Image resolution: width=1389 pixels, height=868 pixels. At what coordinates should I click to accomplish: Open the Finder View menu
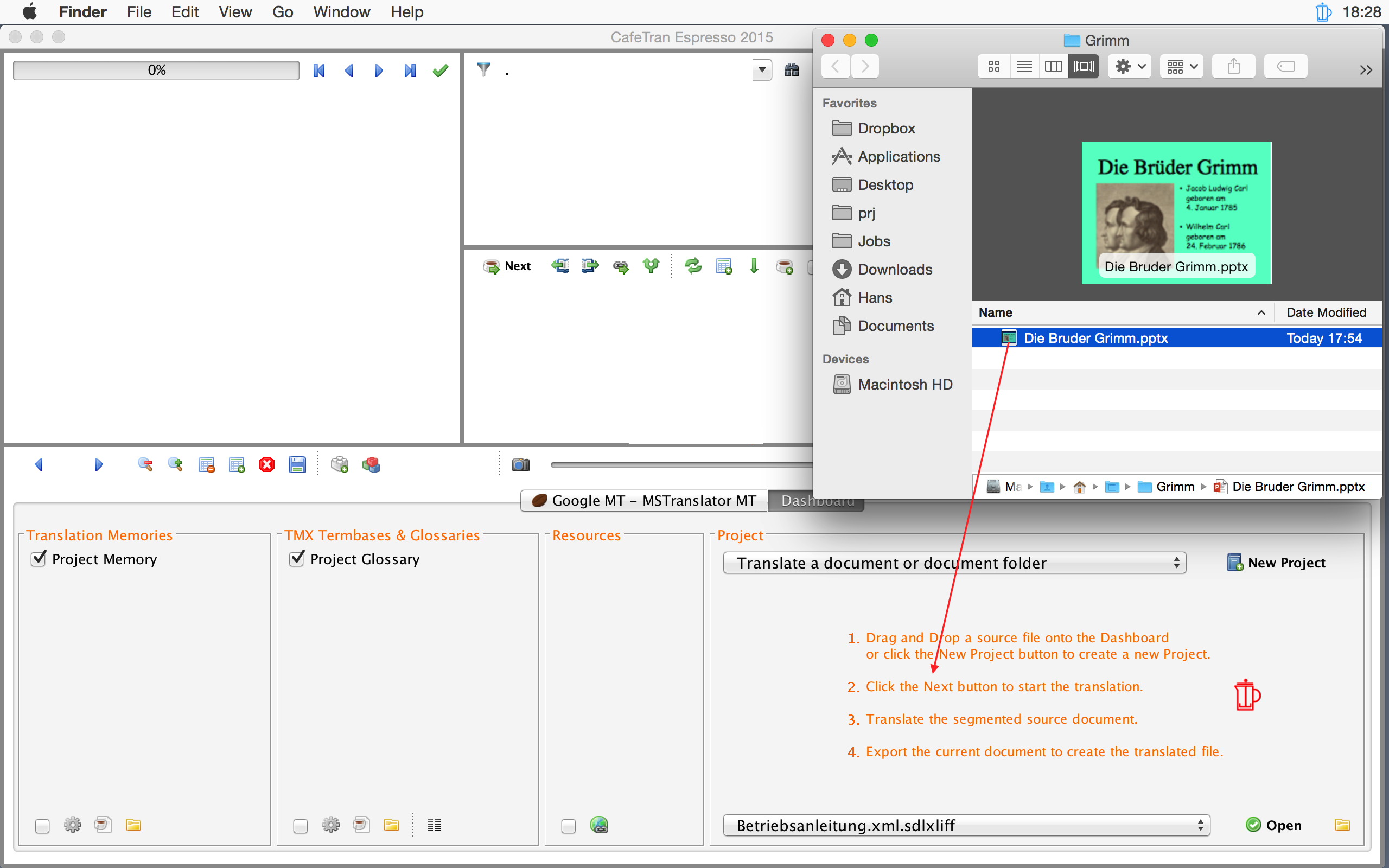coord(235,11)
